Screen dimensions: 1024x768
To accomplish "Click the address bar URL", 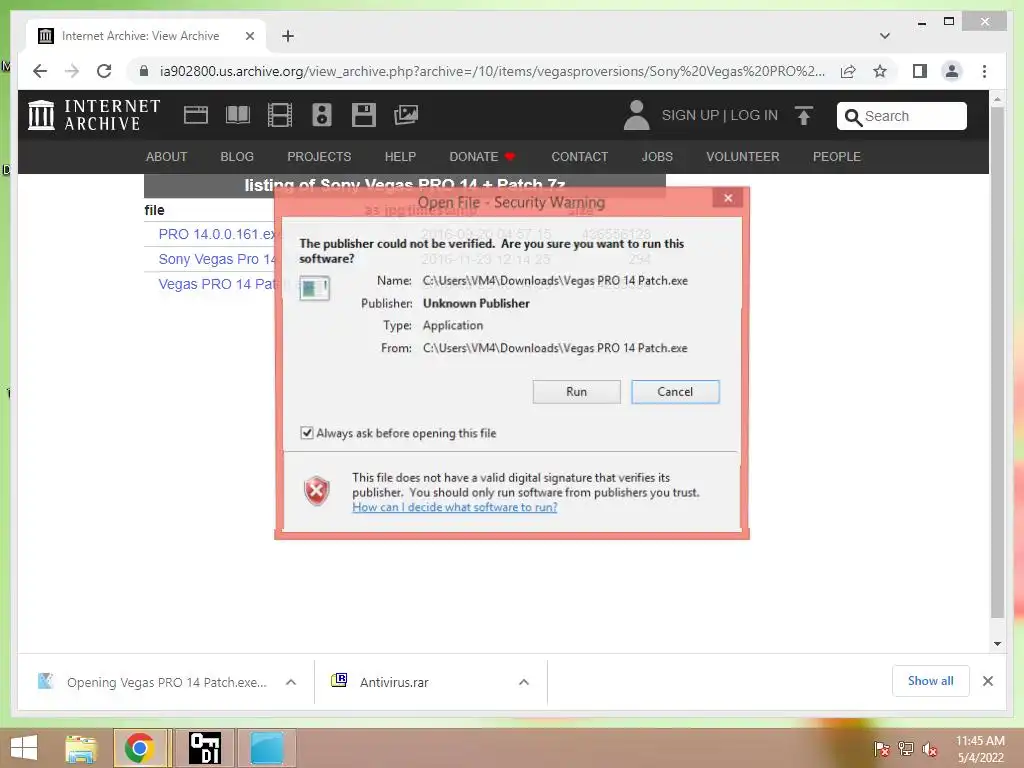I will (492, 71).
